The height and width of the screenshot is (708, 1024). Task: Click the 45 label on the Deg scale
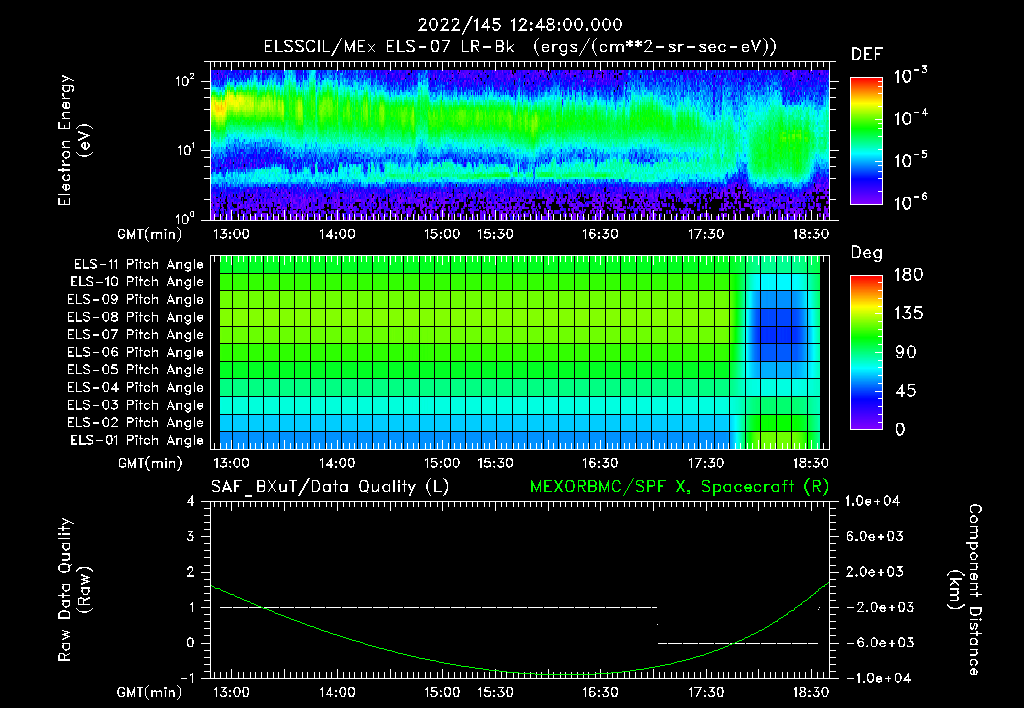tap(905, 391)
